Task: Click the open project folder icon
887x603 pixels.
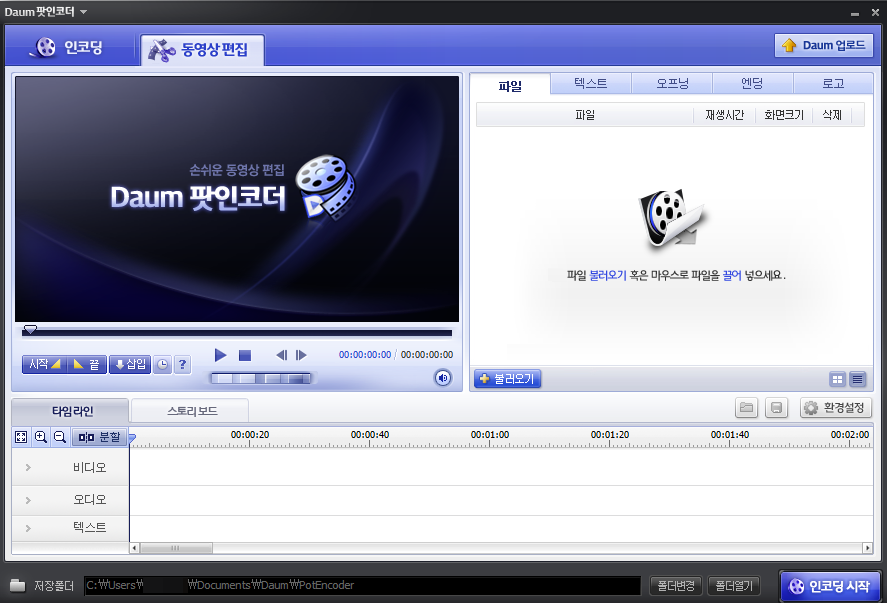Action: coord(746,407)
